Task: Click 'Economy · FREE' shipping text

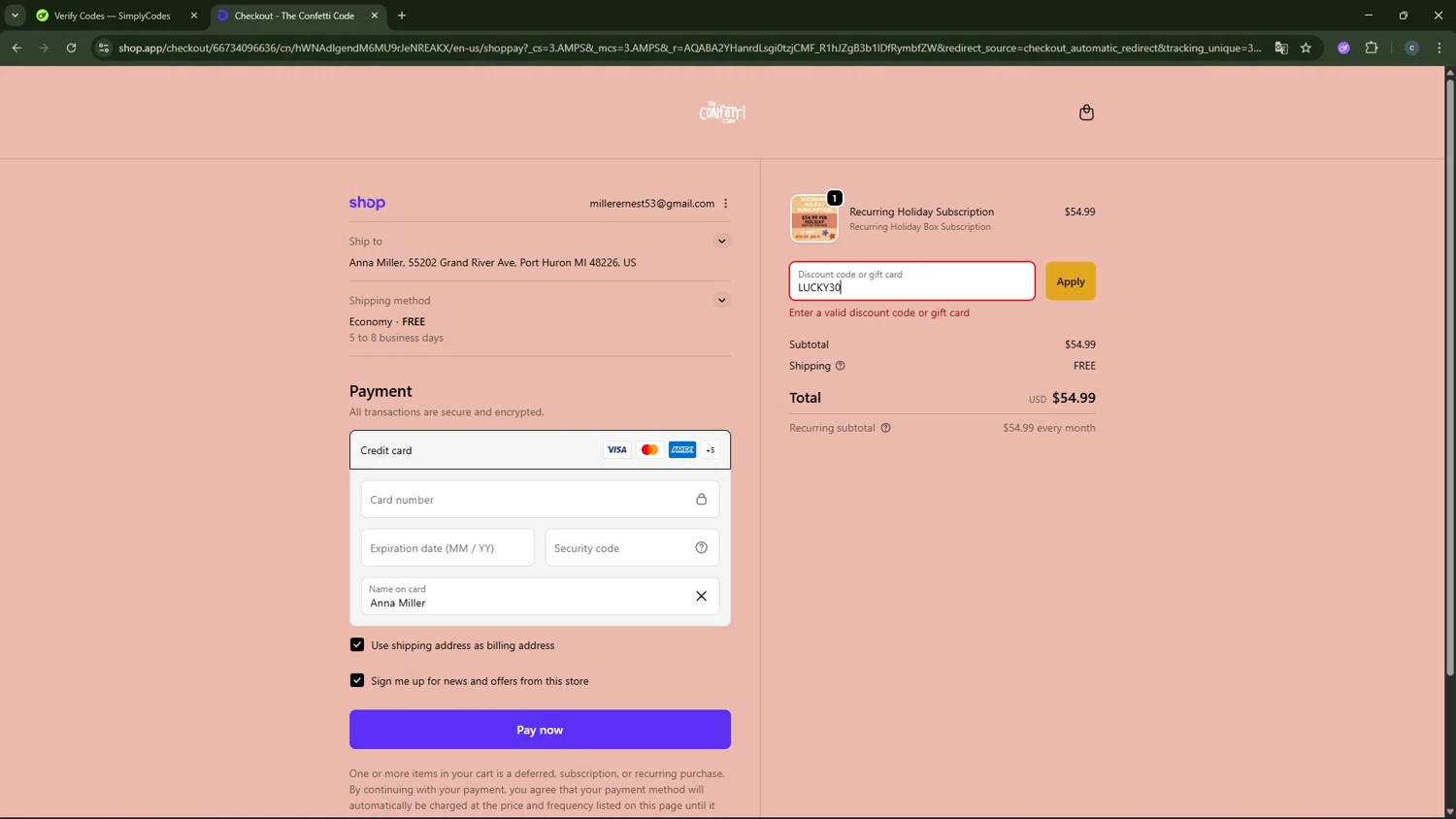Action: pos(387,322)
